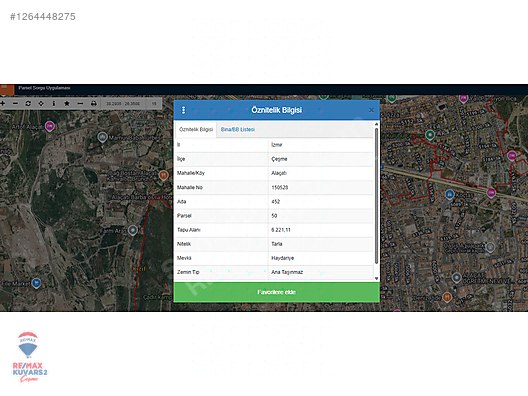
Task: Switch to the Bina/BB Listesi tab
Action: 238,129
